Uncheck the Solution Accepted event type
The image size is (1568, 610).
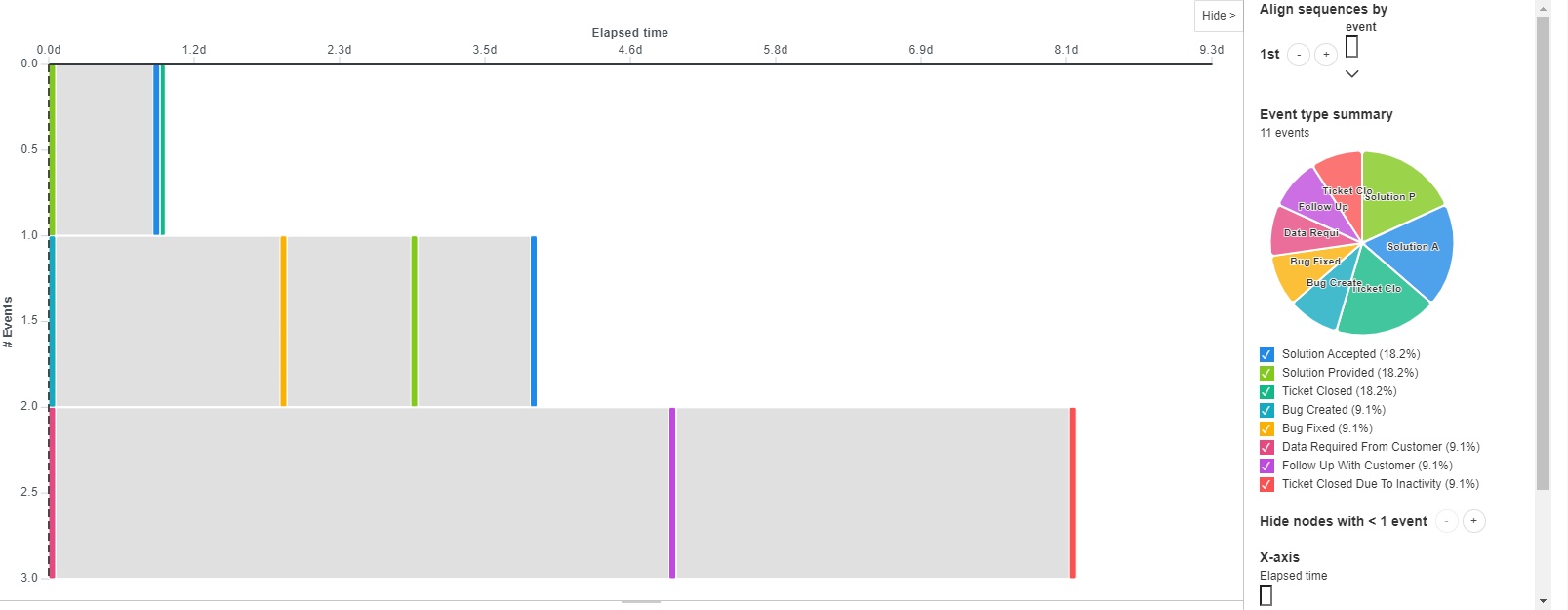(x=1266, y=354)
